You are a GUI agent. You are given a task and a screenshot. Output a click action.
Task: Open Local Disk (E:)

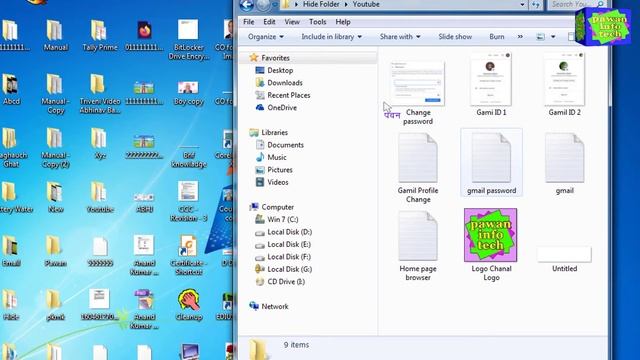click(x=289, y=244)
